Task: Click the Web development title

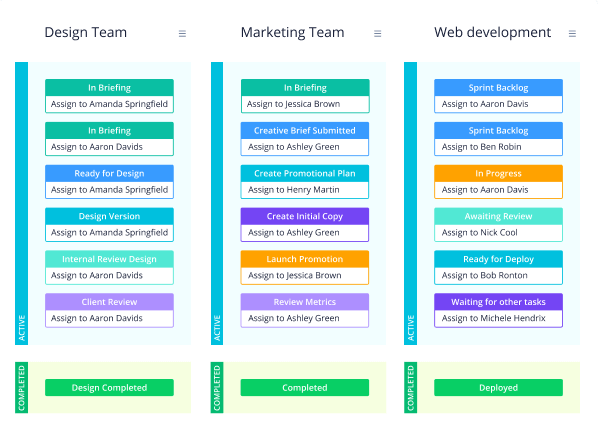Action: coord(492,32)
